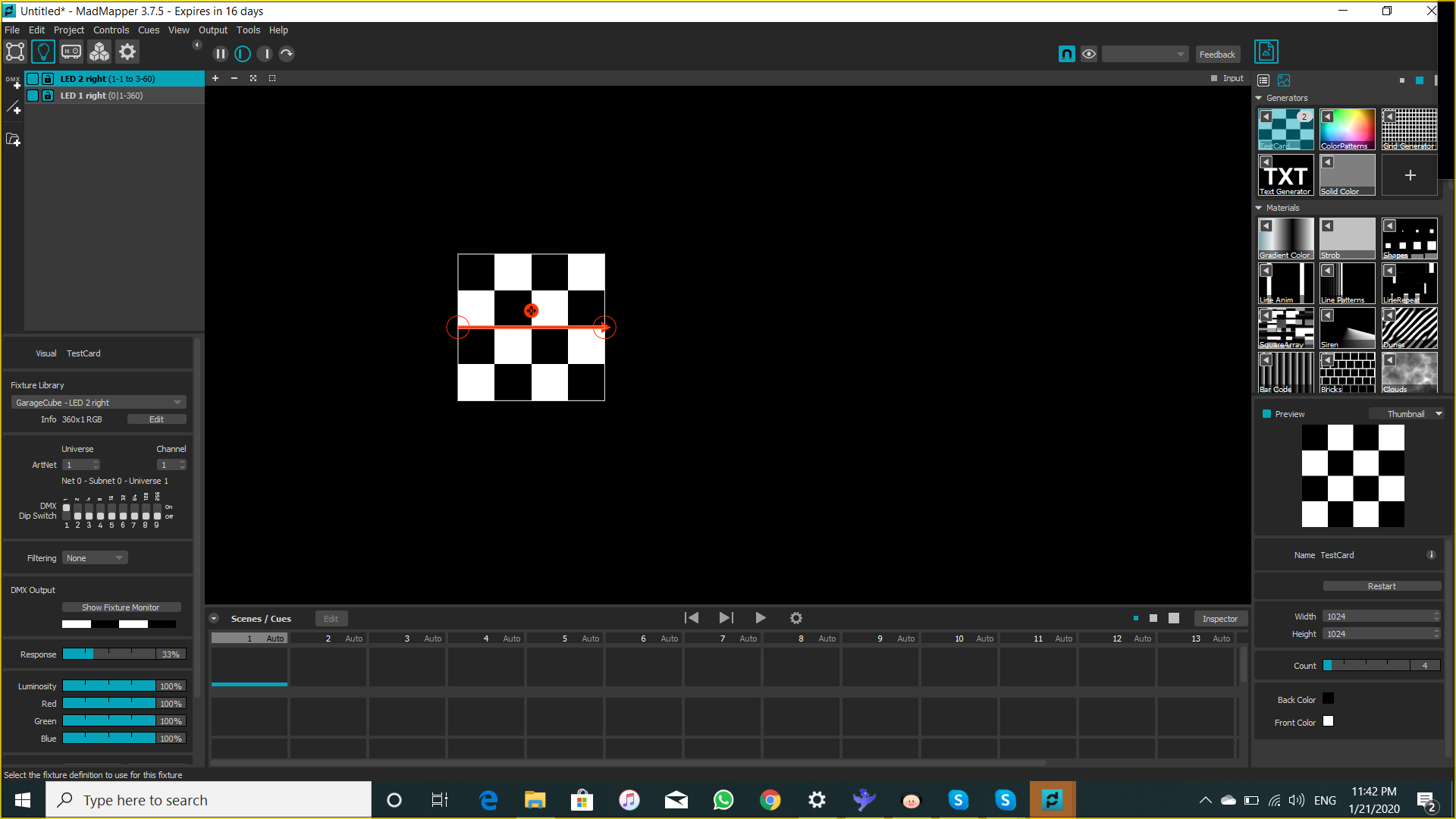Zoom in the canvas view
This screenshot has height=819, width=1456.
coord(215,78)
